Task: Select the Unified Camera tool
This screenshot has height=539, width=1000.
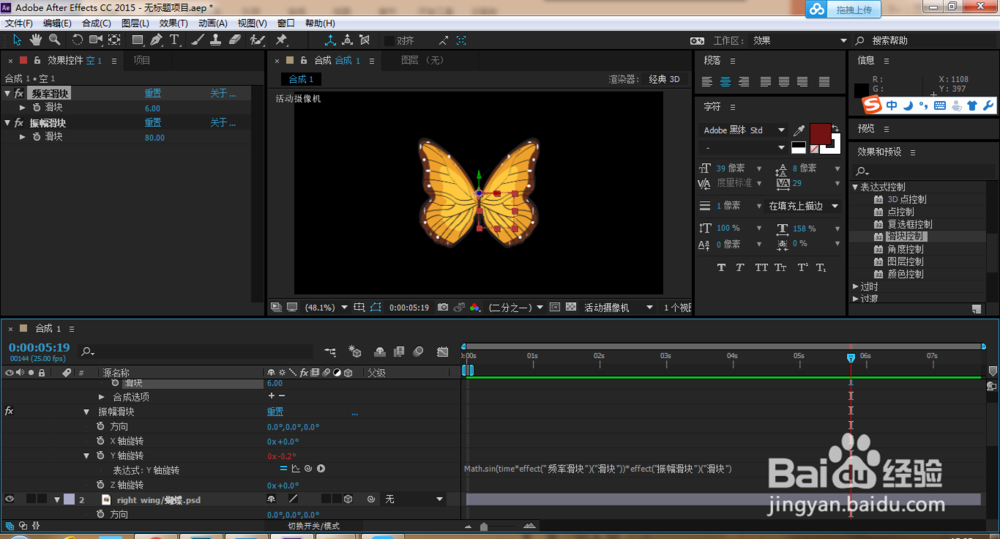Action: 96,40
